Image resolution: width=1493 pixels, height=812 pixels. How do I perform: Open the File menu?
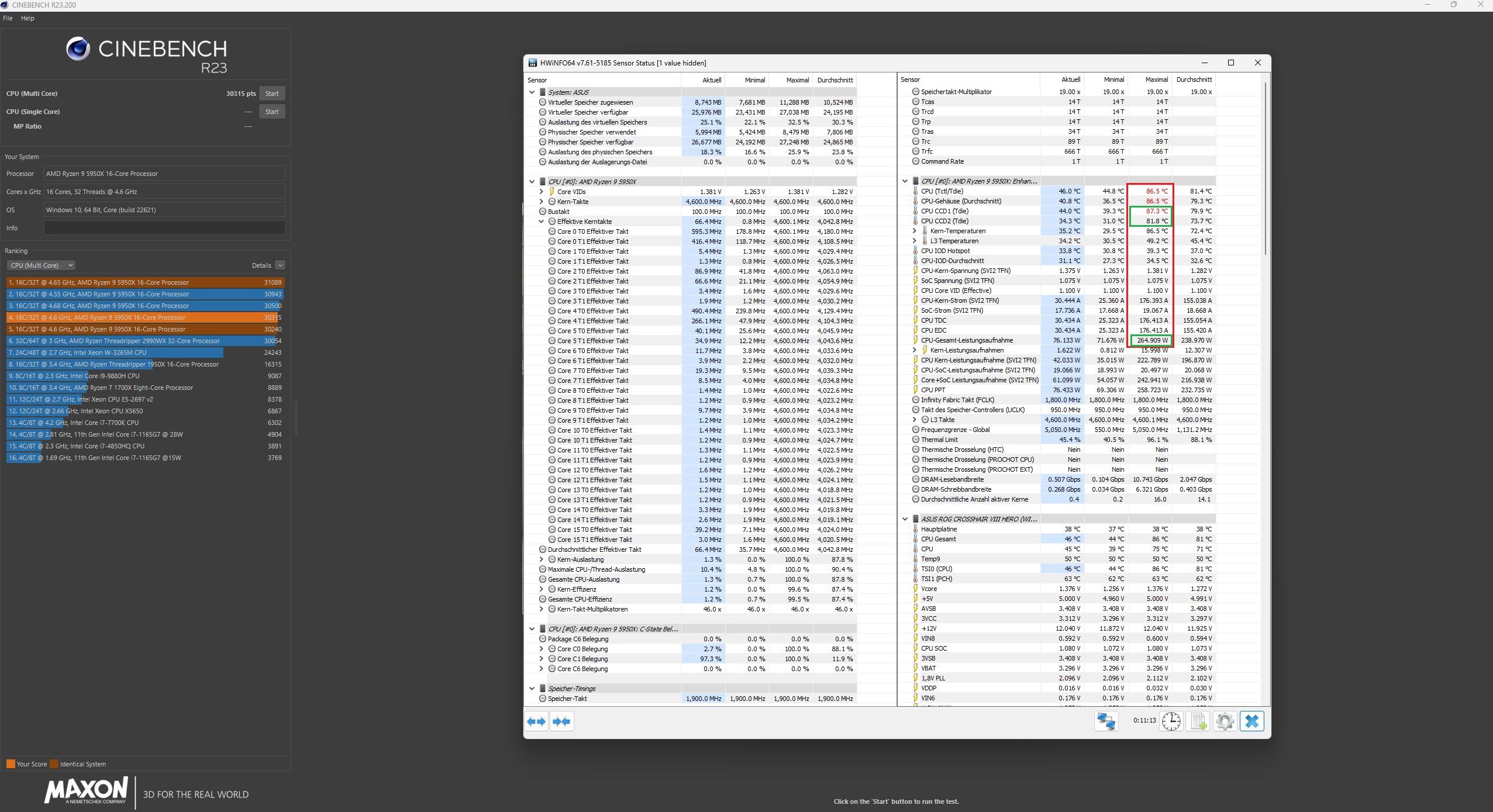(x=8, y=18)
